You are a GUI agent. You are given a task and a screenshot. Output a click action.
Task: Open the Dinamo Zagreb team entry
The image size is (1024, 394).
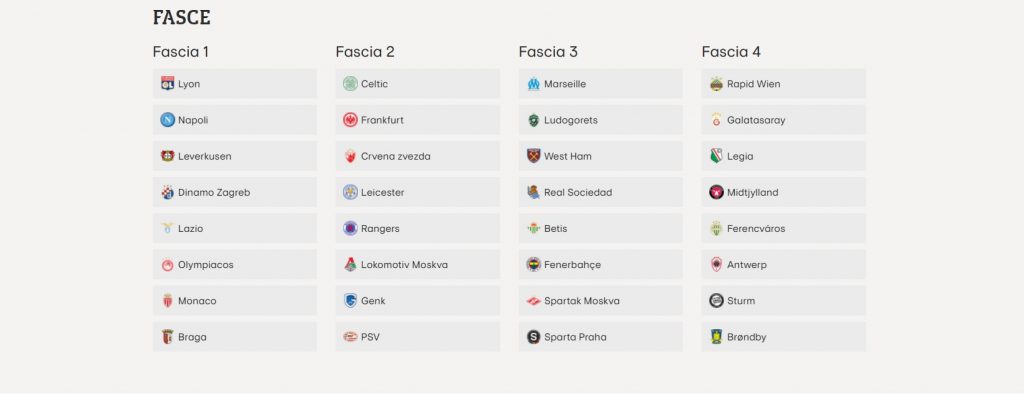coord(235,192)
